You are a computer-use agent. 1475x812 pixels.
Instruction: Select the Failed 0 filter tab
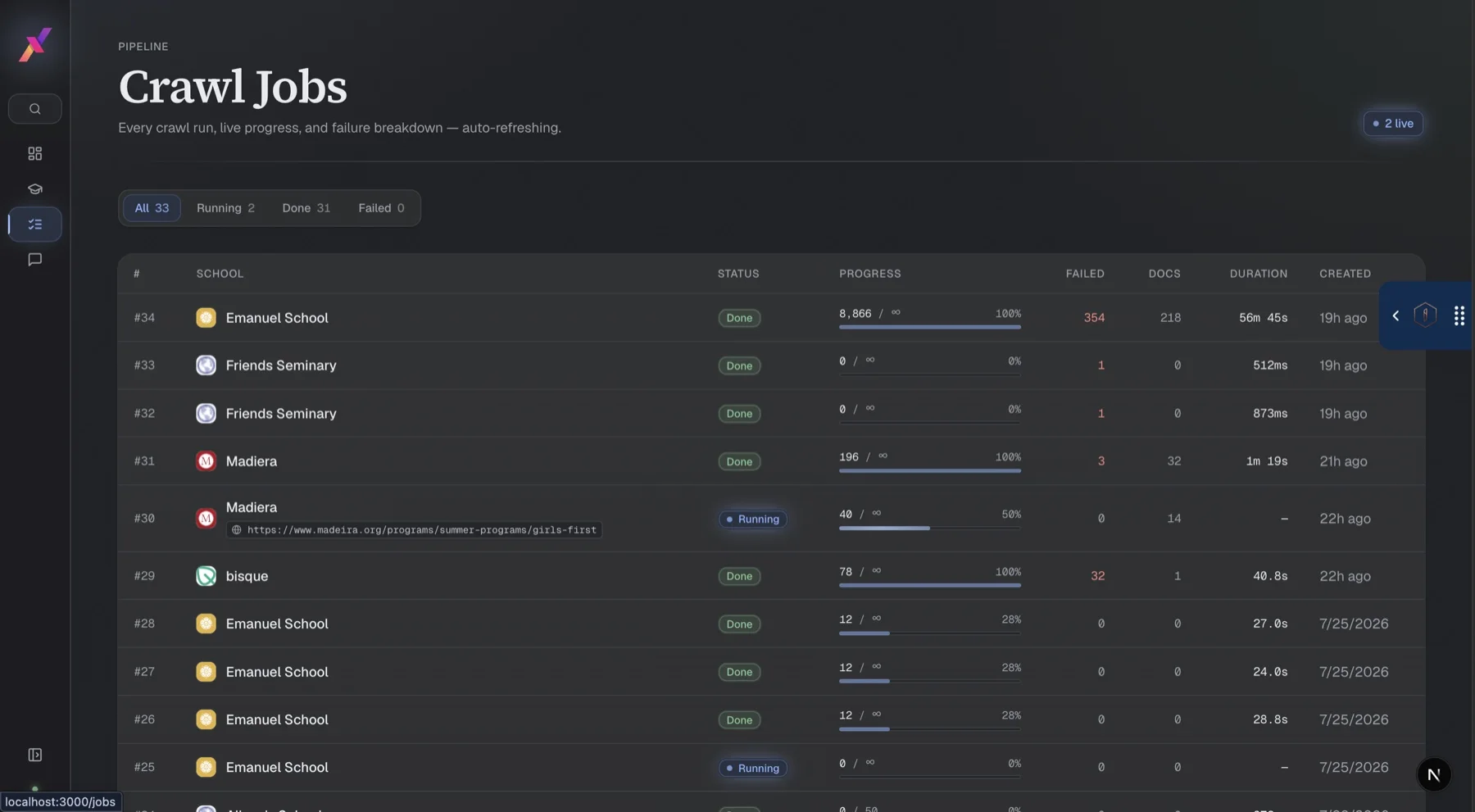(x=381, y=208)
